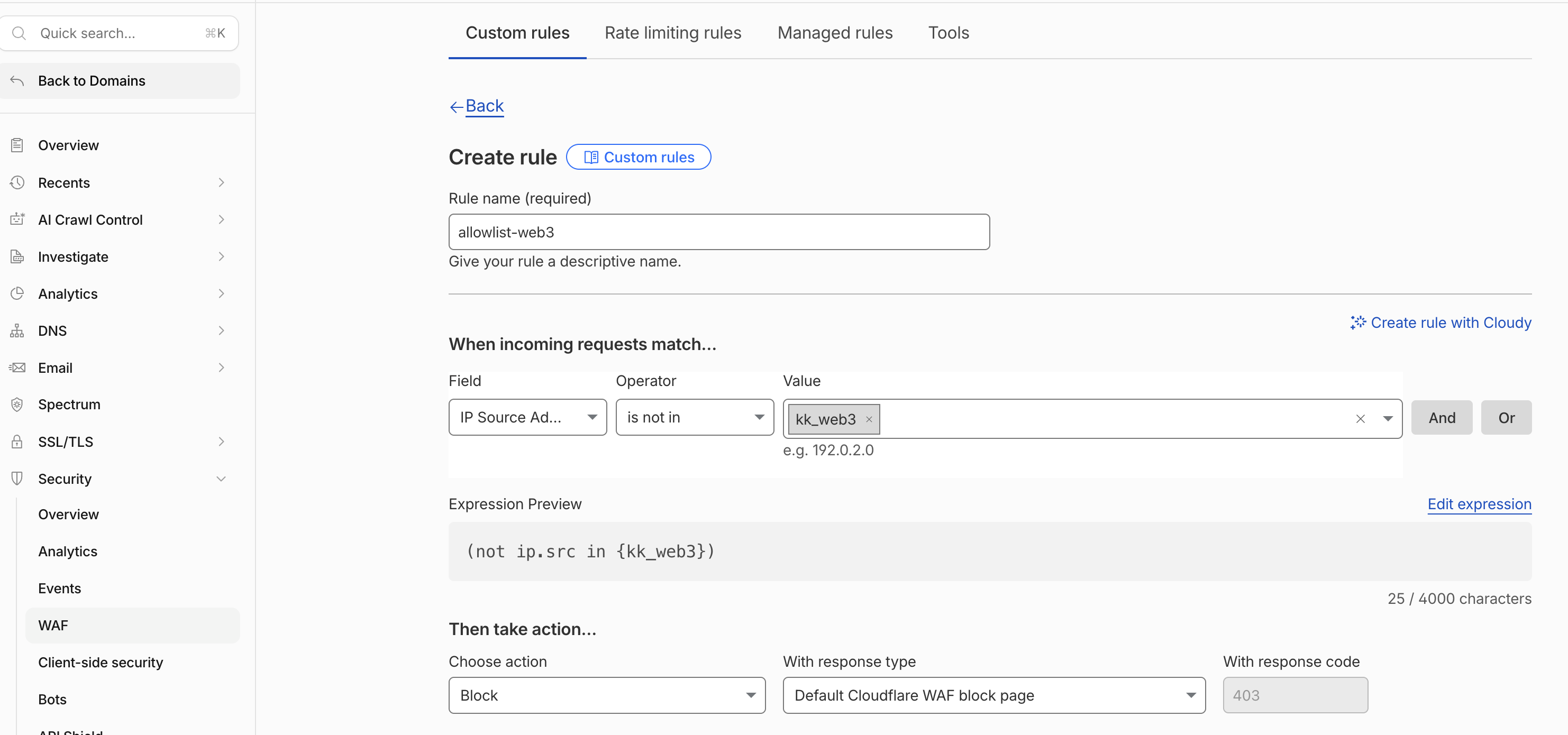This screenshot has height=735, width=1568.
Task: Add a condition with the Or button
Action: 1506,417
